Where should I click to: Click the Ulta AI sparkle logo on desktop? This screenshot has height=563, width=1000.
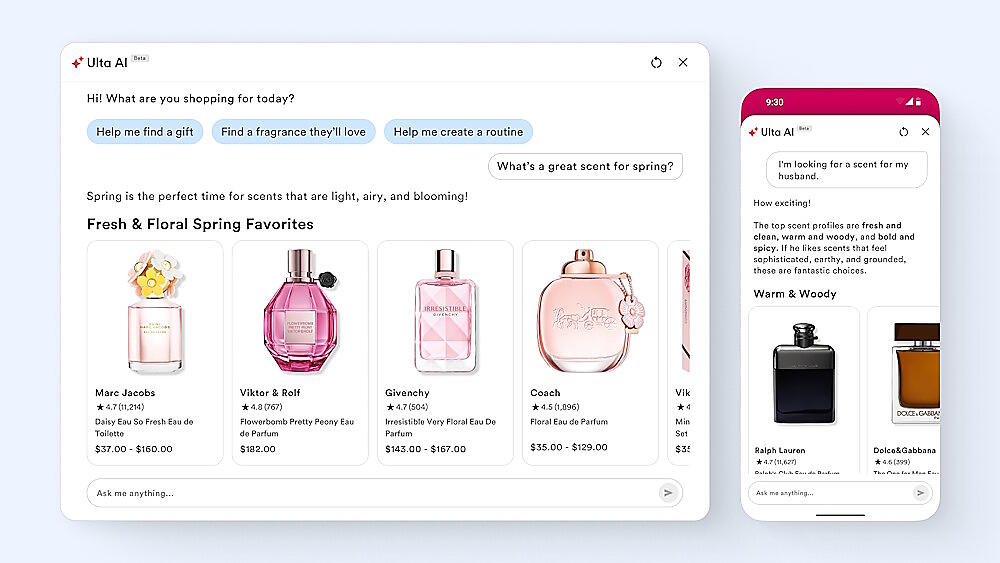click(77, 62)
